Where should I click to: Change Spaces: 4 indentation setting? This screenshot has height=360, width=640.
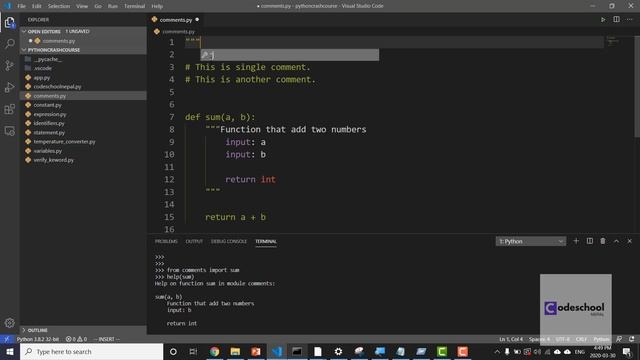(539, 339)
